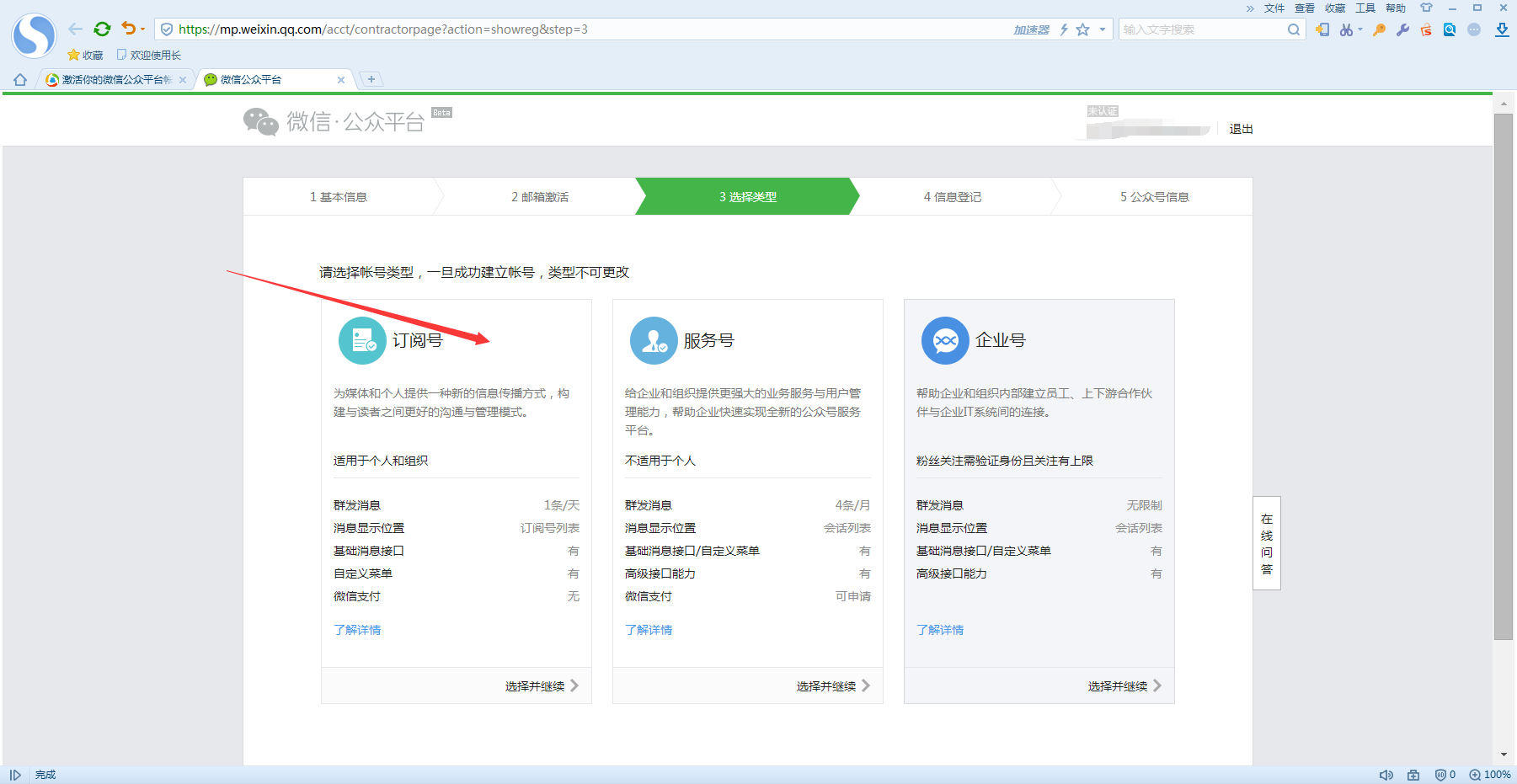The height and width of the screenshot is (784, 1517).
Task: Toggle the speaker mute icon in status bar
Action: coord(1386,775)
